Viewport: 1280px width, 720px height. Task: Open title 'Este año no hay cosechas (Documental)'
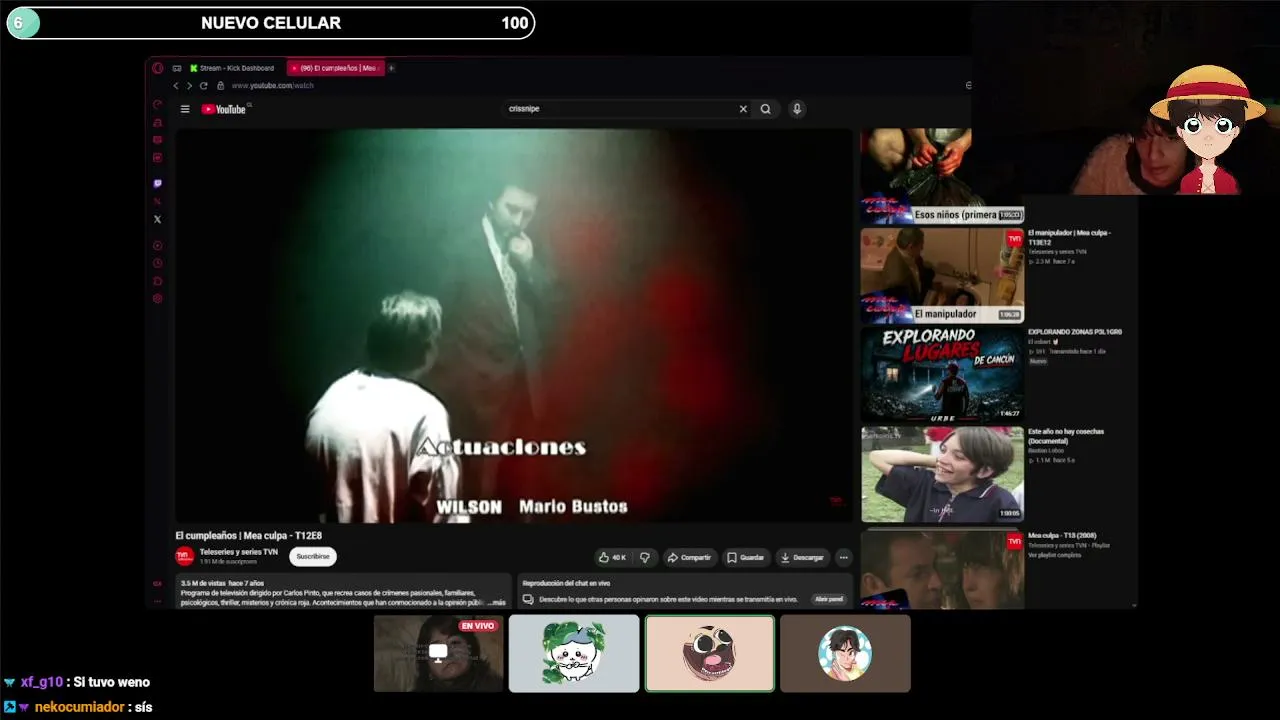pyautogui.click(x=1066, y=436)
